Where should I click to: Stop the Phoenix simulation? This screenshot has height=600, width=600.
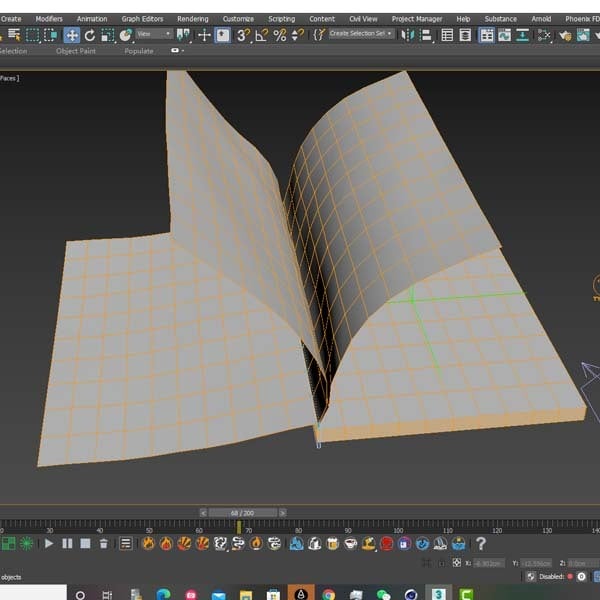[85, 543]
